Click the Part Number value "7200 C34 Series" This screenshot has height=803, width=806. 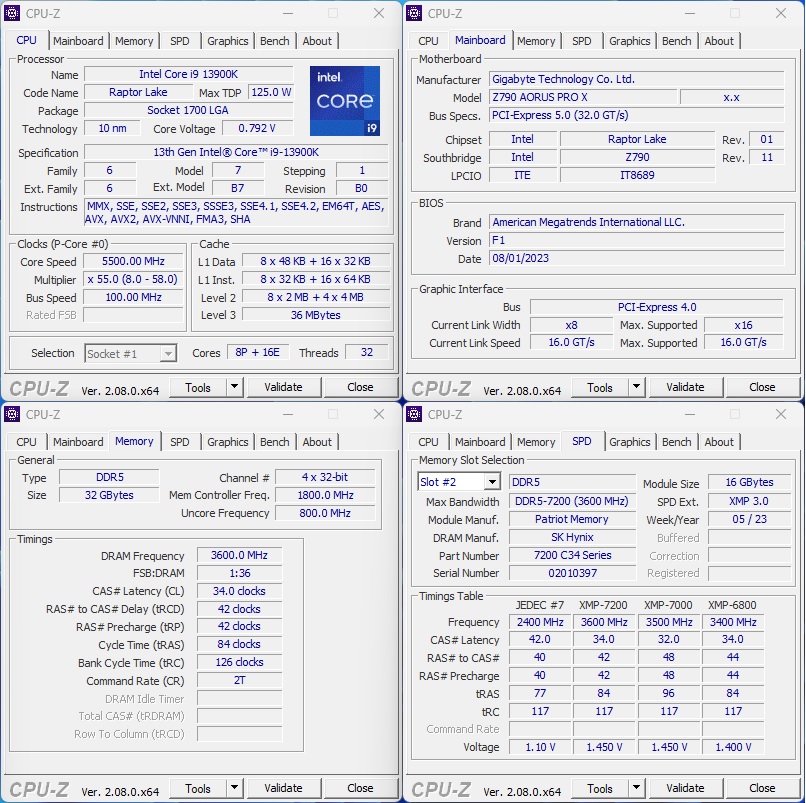572,555
